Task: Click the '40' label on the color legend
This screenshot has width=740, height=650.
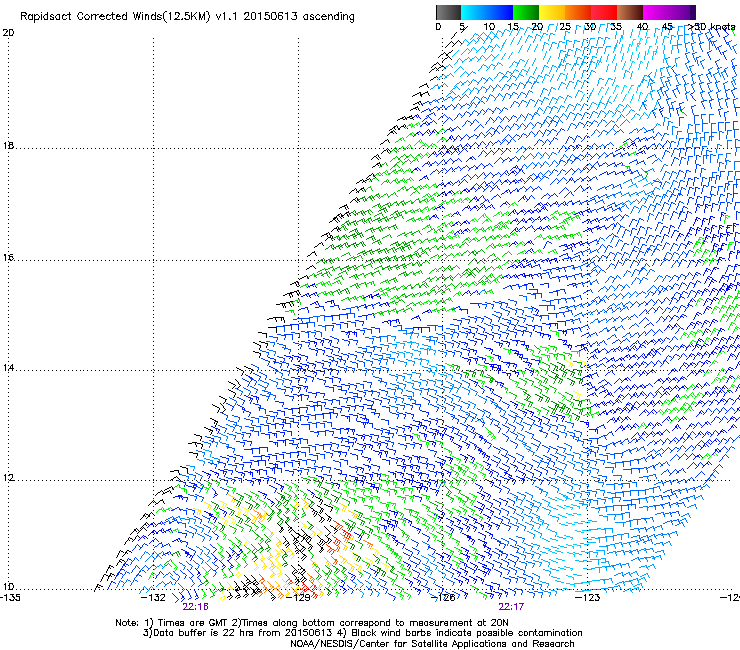Action: (x=642, y=27)
